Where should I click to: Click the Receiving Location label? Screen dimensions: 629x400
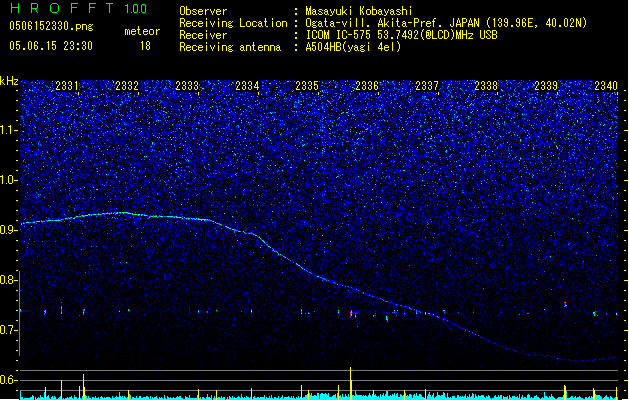click(x=233, y=23)
